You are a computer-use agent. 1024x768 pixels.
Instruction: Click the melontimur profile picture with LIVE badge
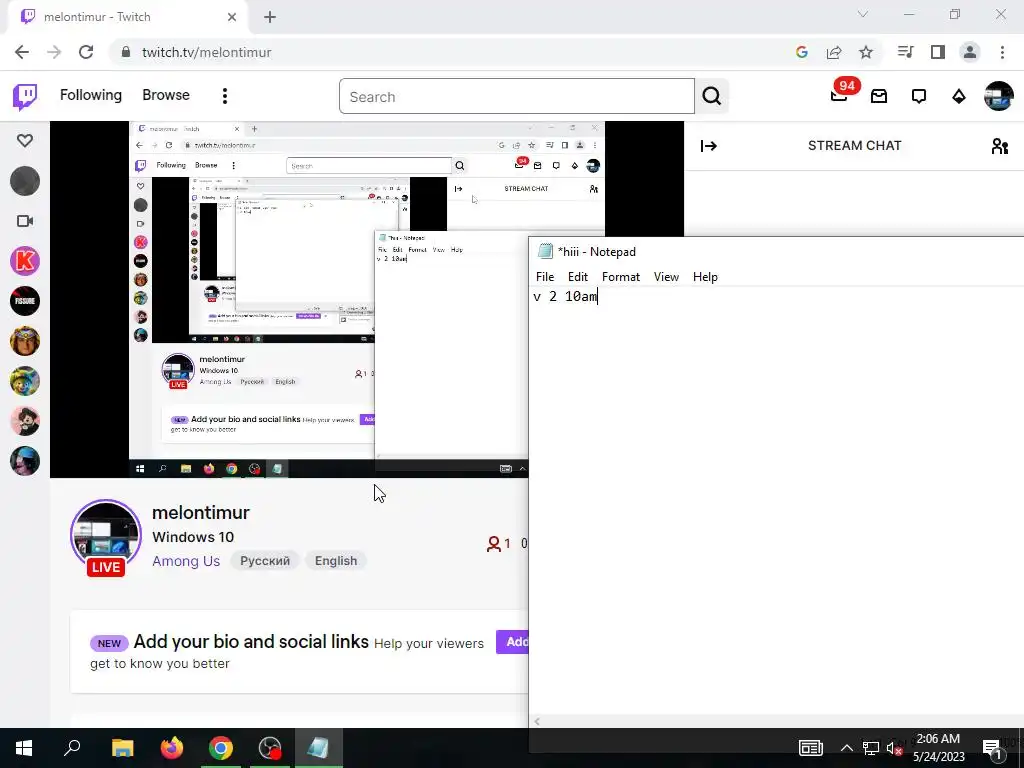[x=106, y=537]
